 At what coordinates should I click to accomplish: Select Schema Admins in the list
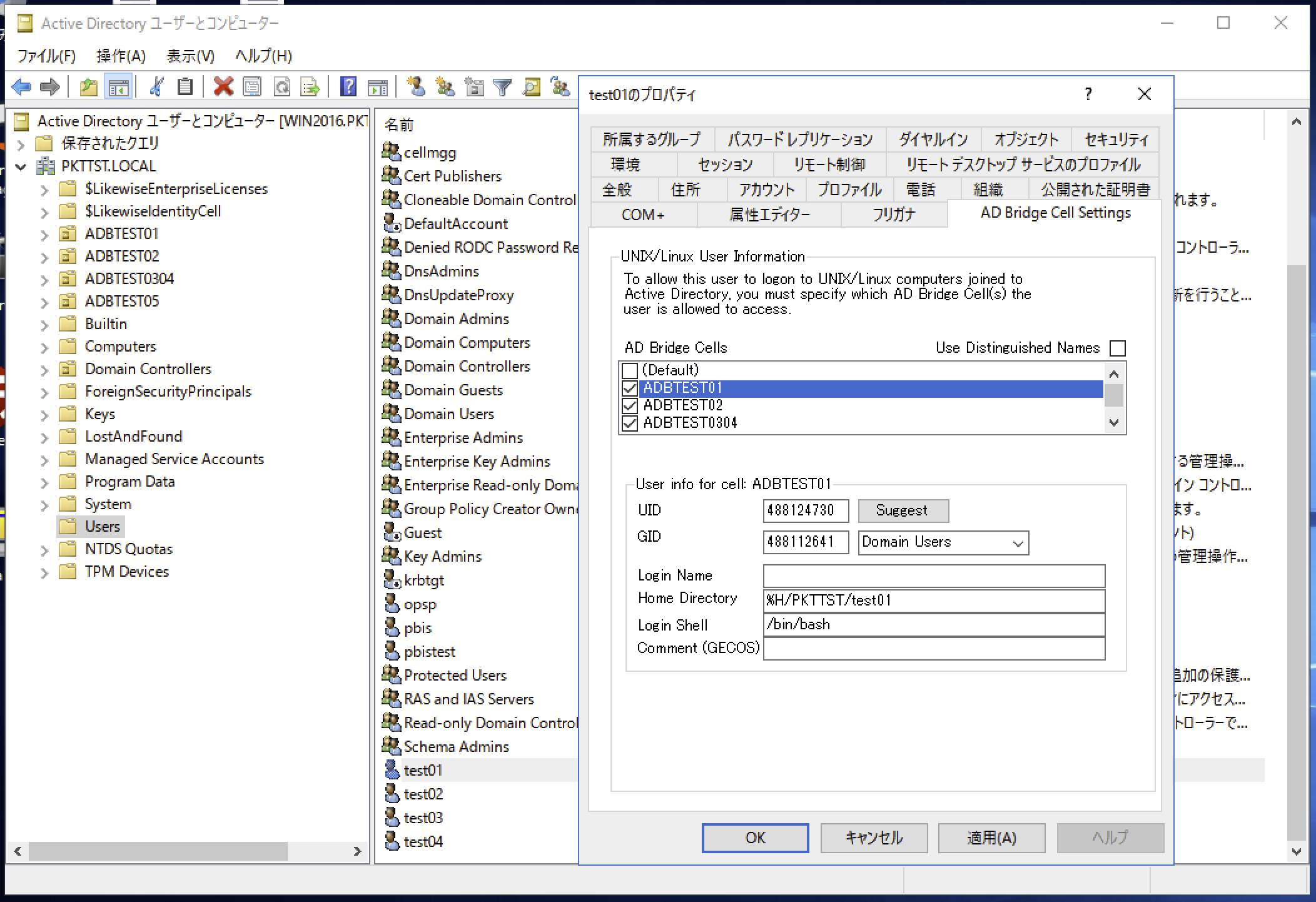coord(457,746)
